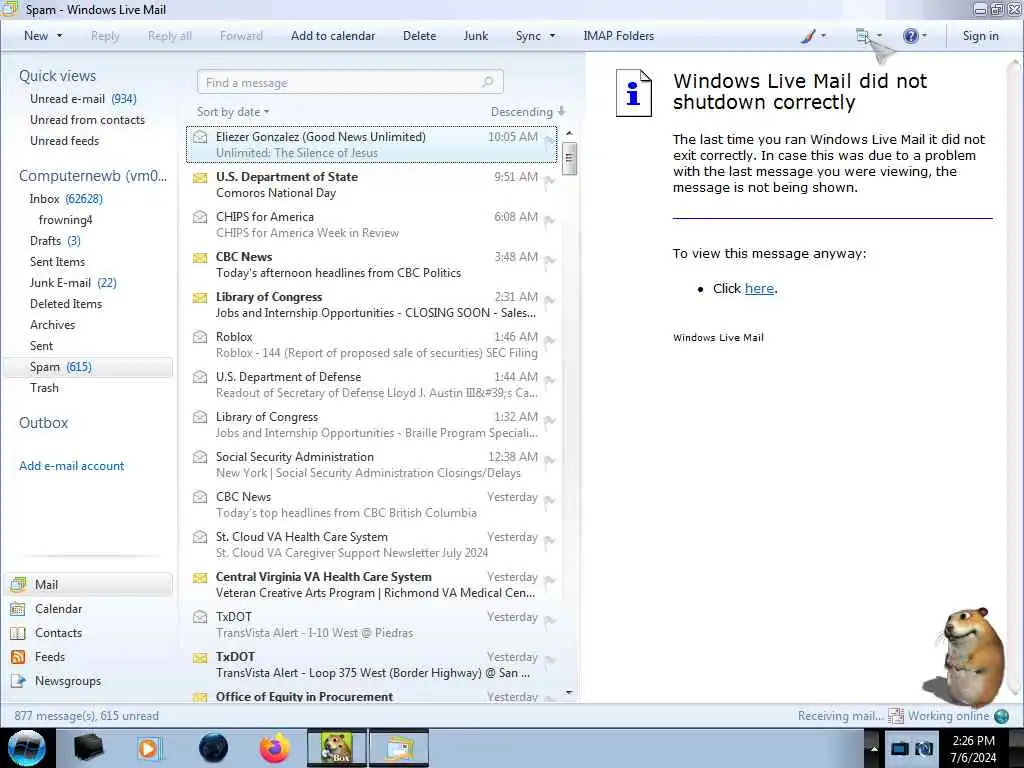
Task: Click the envelope icon beside U.S. Department of Defense
Action: (200, 377)
